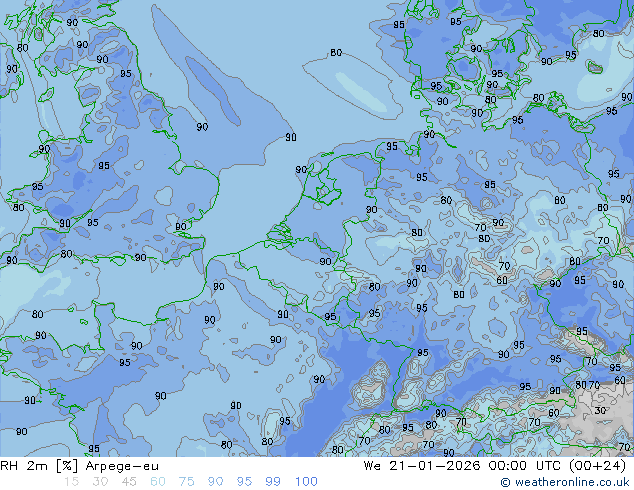
Task: Select legend value 75 in the color scale
Action: click(186, 482)
